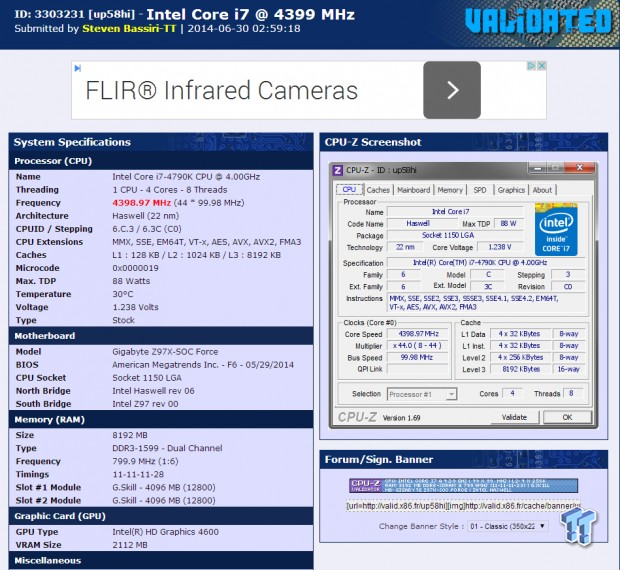Click the VALIDATED logo in the header
The width and height of the screenshot is (620, 570).
coord(538,21)
